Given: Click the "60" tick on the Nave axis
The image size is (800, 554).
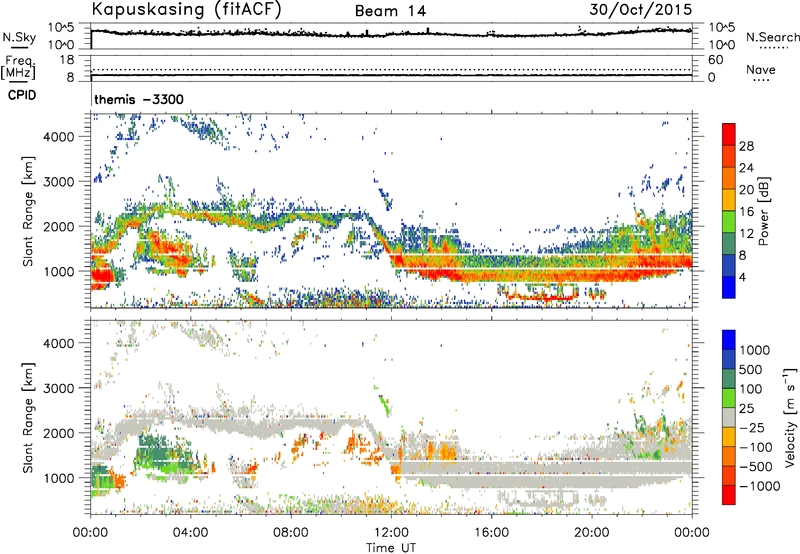Looking at the screenshot, I should 716,60.
